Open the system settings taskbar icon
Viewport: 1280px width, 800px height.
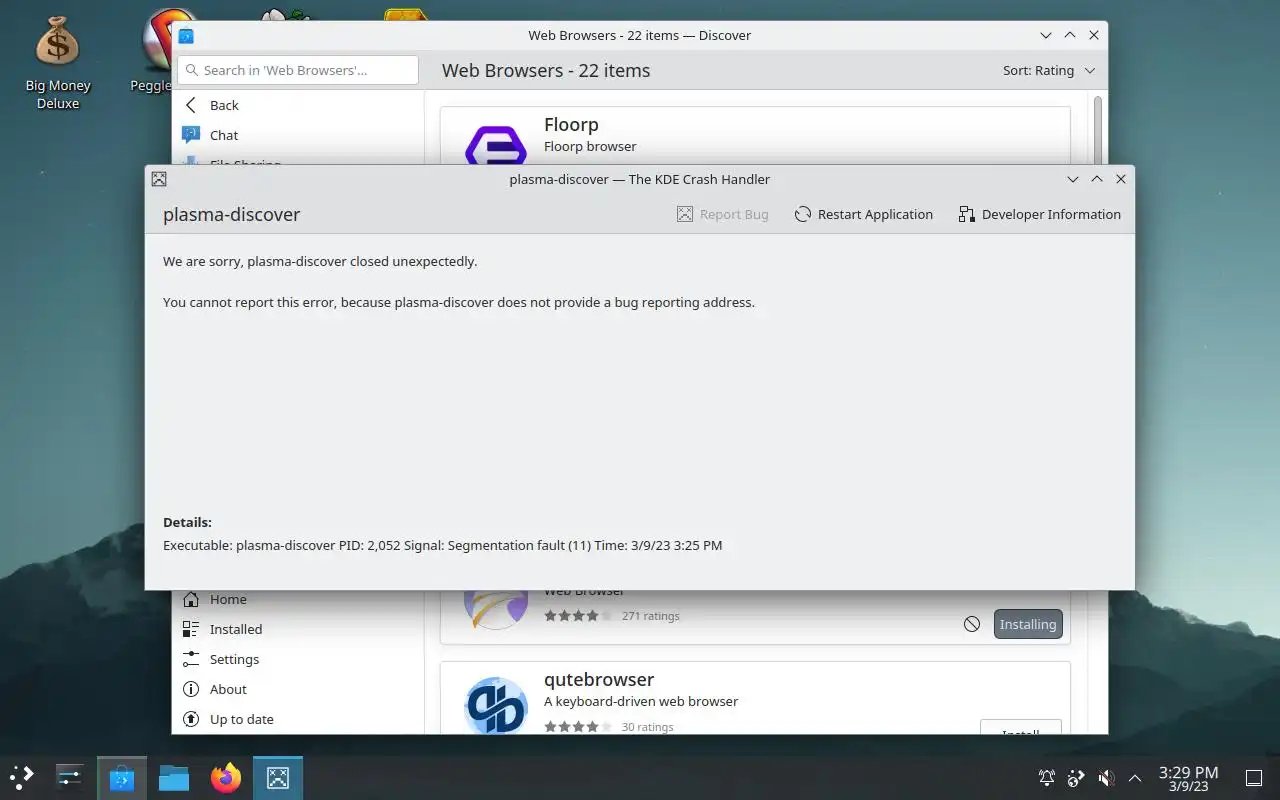(69, 777)
